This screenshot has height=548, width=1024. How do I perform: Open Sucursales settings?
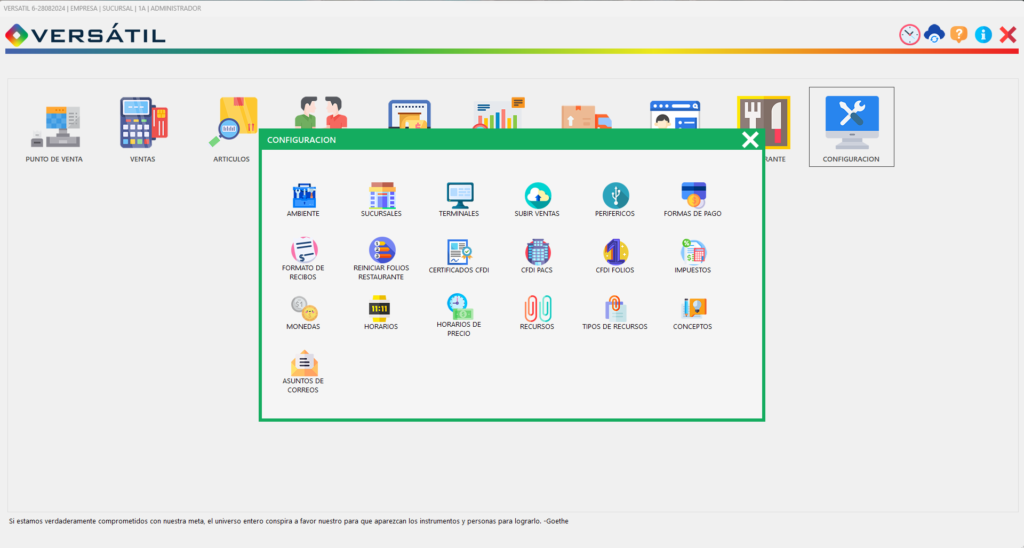pyautogui.click(x=381, y=200)
